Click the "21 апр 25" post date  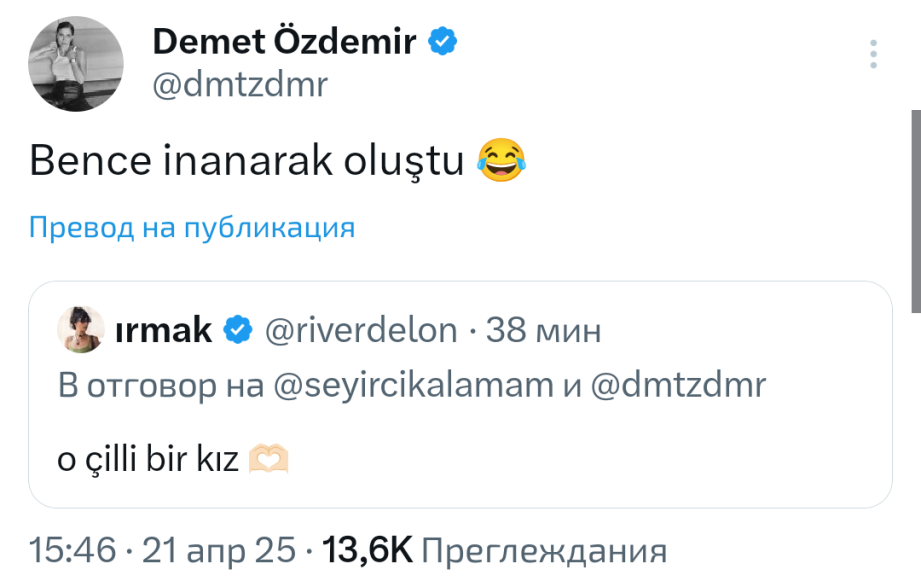[x=219, y=550]
